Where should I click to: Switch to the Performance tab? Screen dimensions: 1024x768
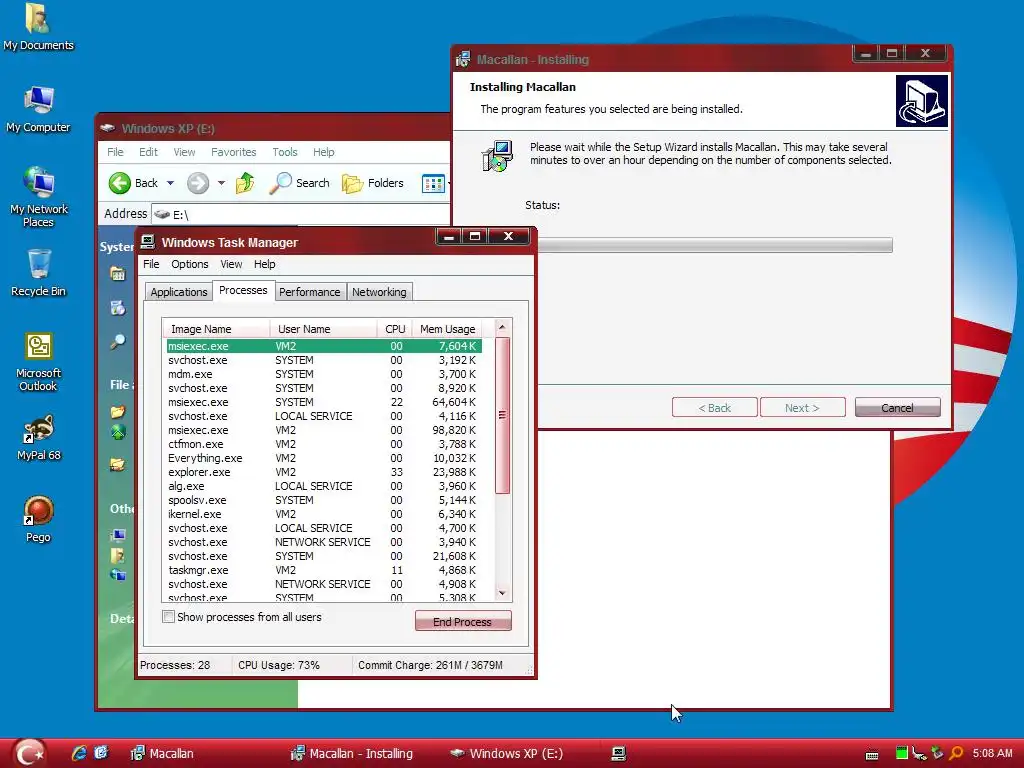[x=310, y=292]
